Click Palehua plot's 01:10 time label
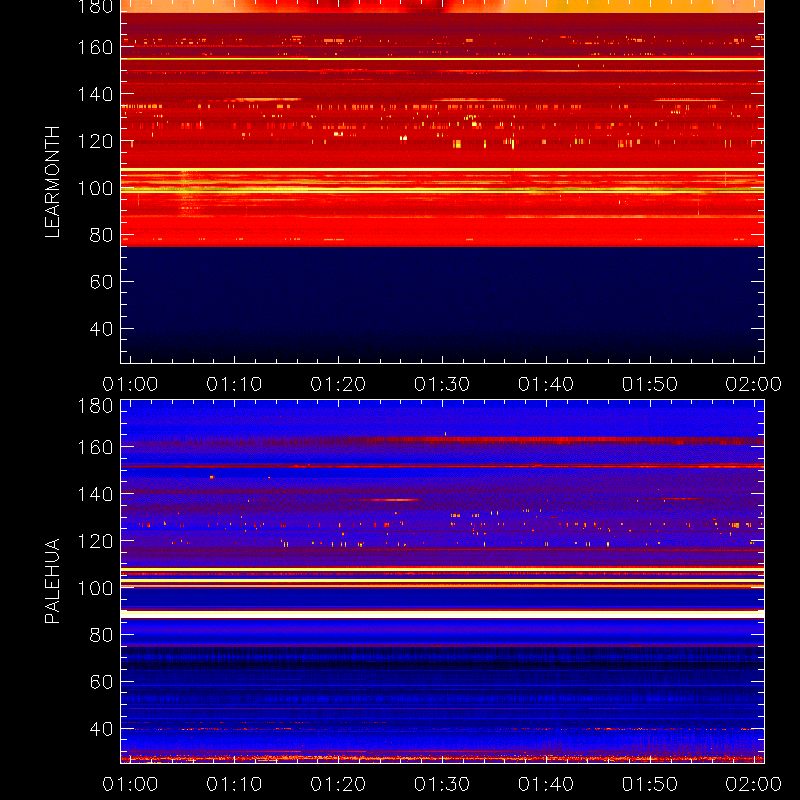This screenshot has height=800, width=800. point(234,784)
